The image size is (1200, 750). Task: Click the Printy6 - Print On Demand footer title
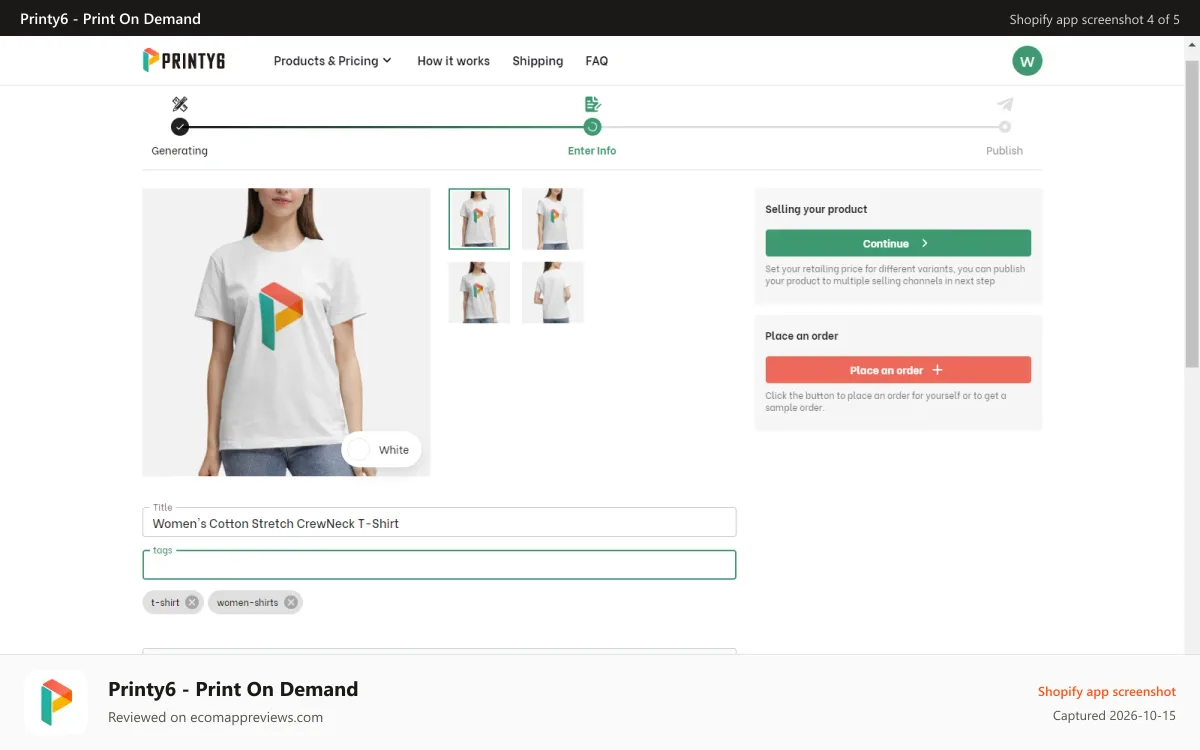[x=233, y=689]
